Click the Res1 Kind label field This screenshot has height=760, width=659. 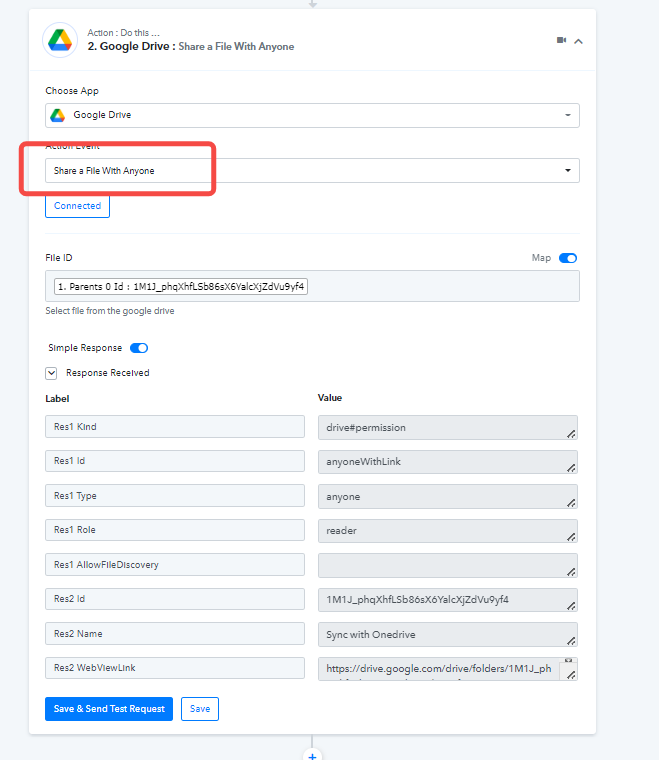click(x=175, y=427)
